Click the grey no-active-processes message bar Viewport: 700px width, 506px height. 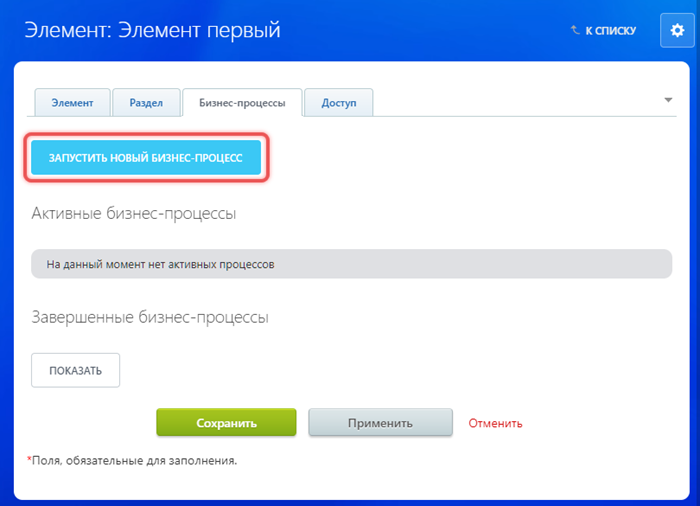click(x=351, y=265)
